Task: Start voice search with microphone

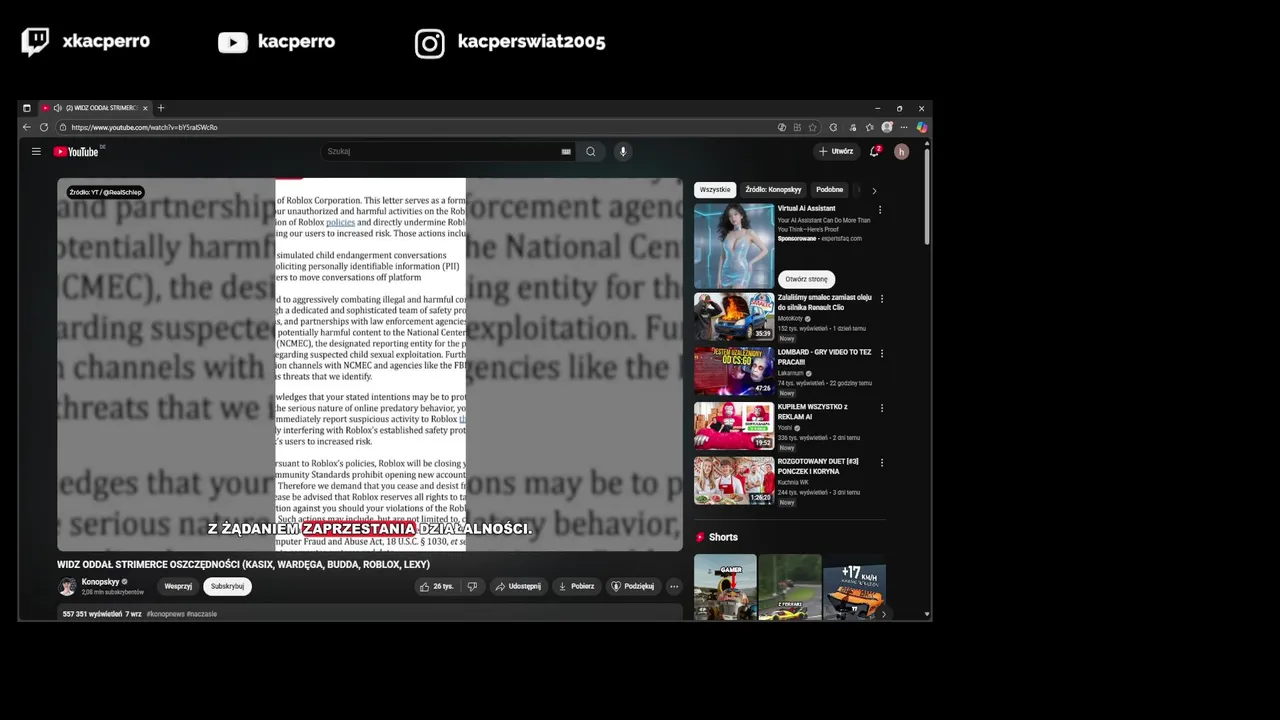Action: tap(623, 152)
